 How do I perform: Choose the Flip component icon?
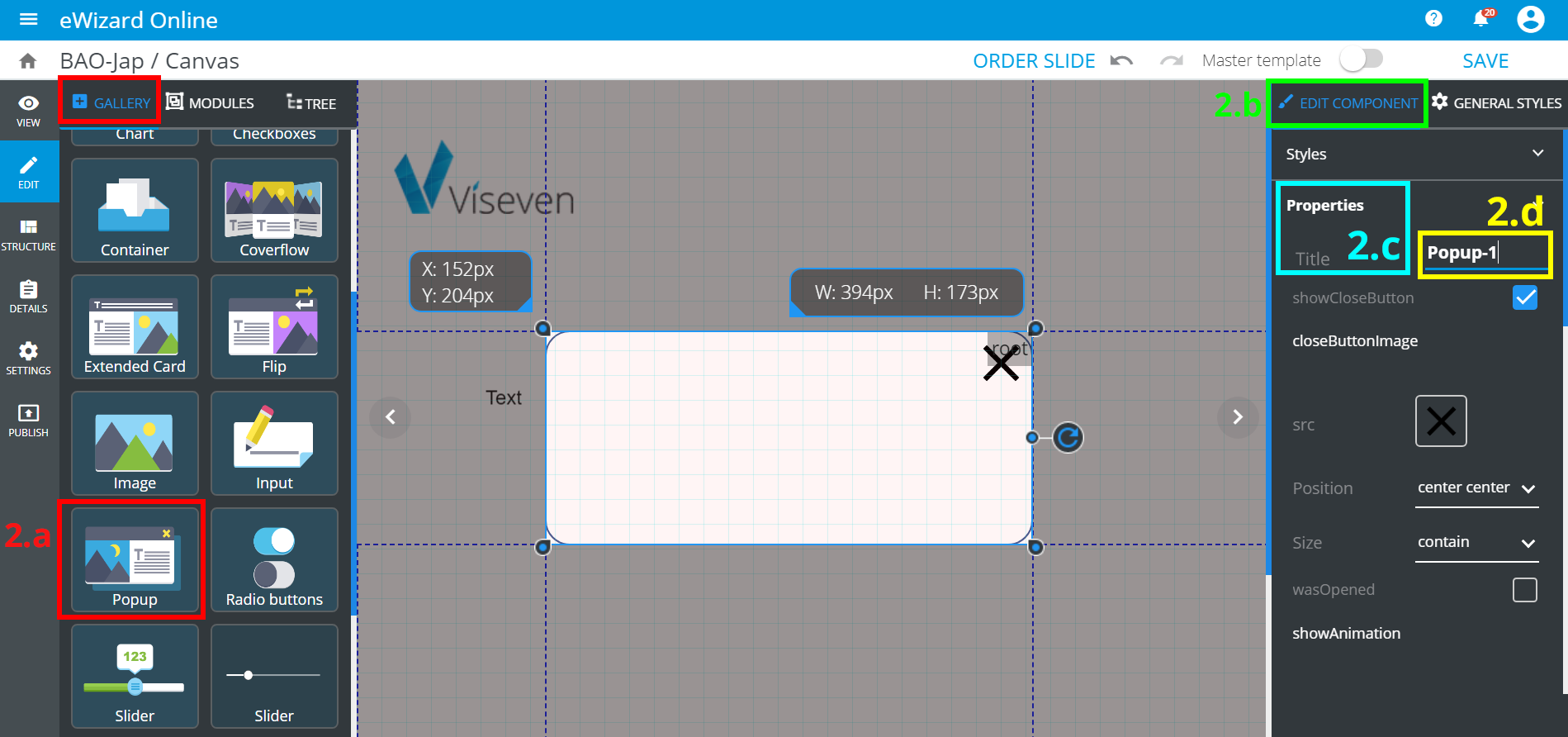coord(274,327)
